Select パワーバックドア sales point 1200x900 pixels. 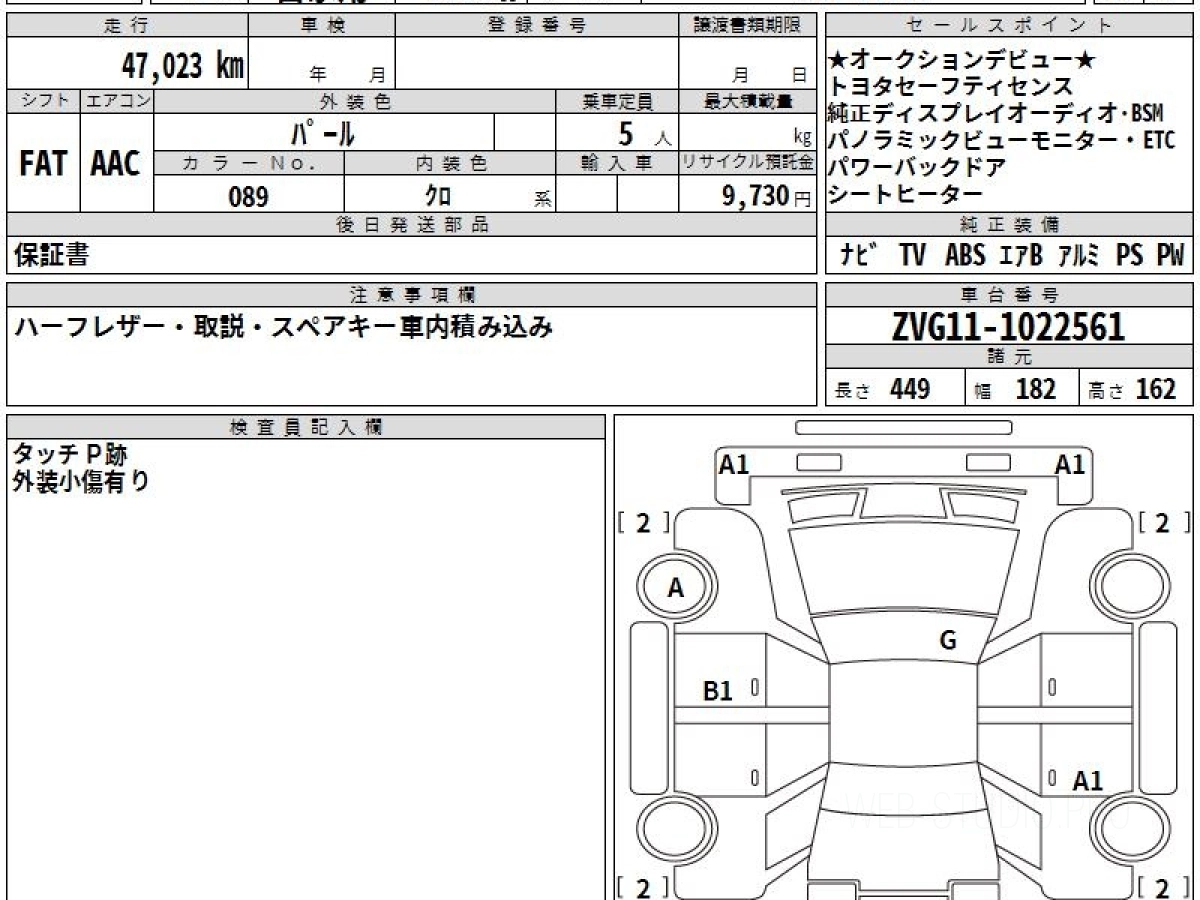tap(917, 167)
